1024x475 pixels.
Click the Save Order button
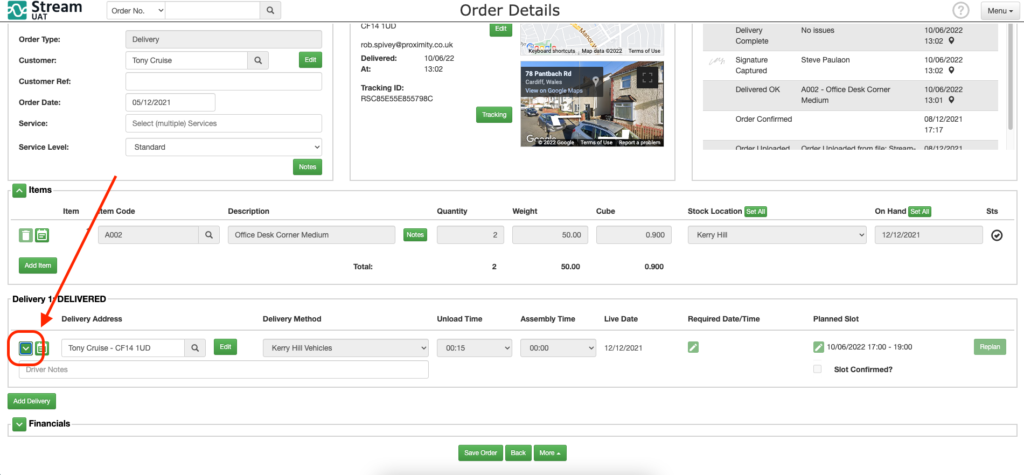pos(481,453)
